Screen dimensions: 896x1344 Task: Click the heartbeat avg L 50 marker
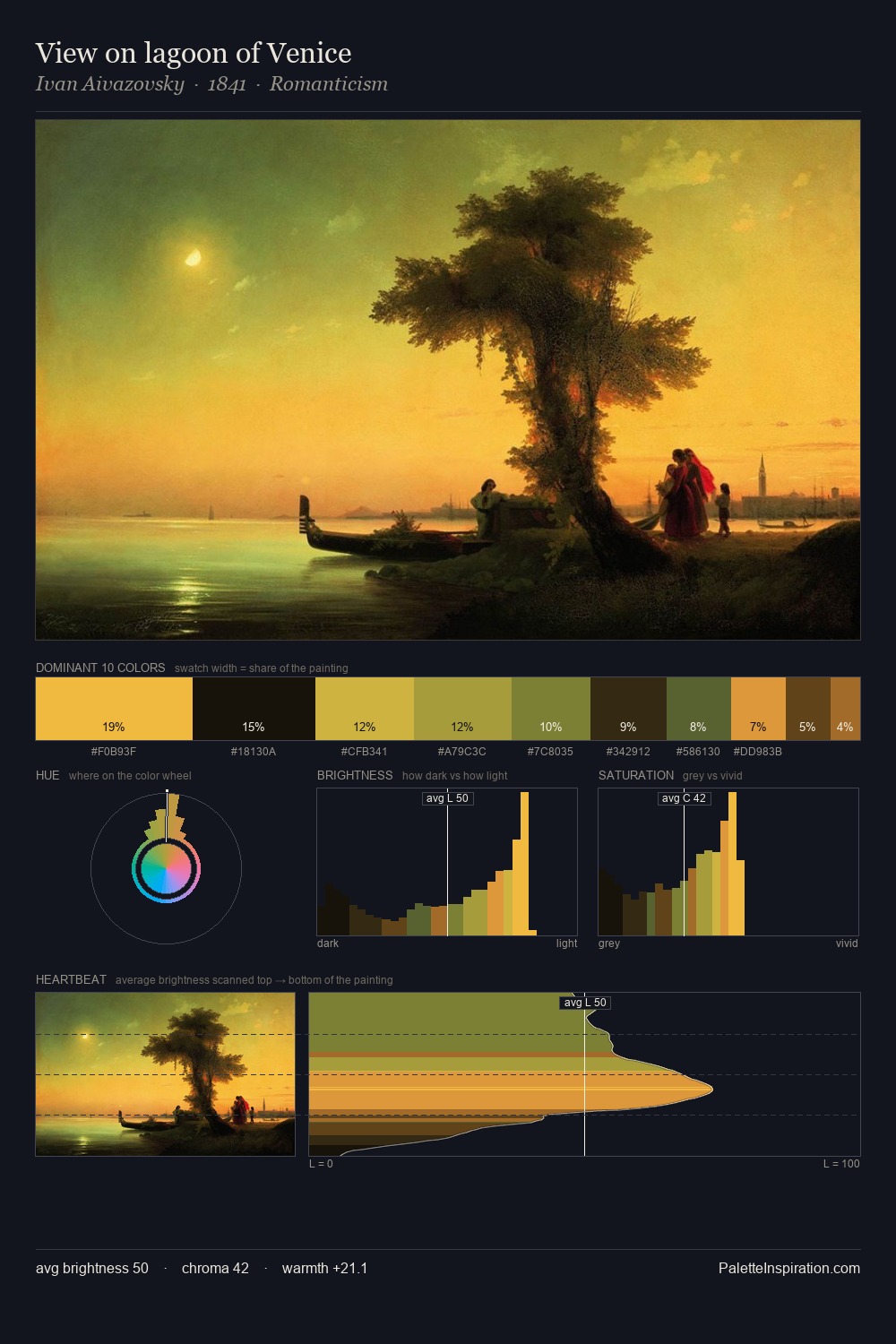[x=585, y=1003]
